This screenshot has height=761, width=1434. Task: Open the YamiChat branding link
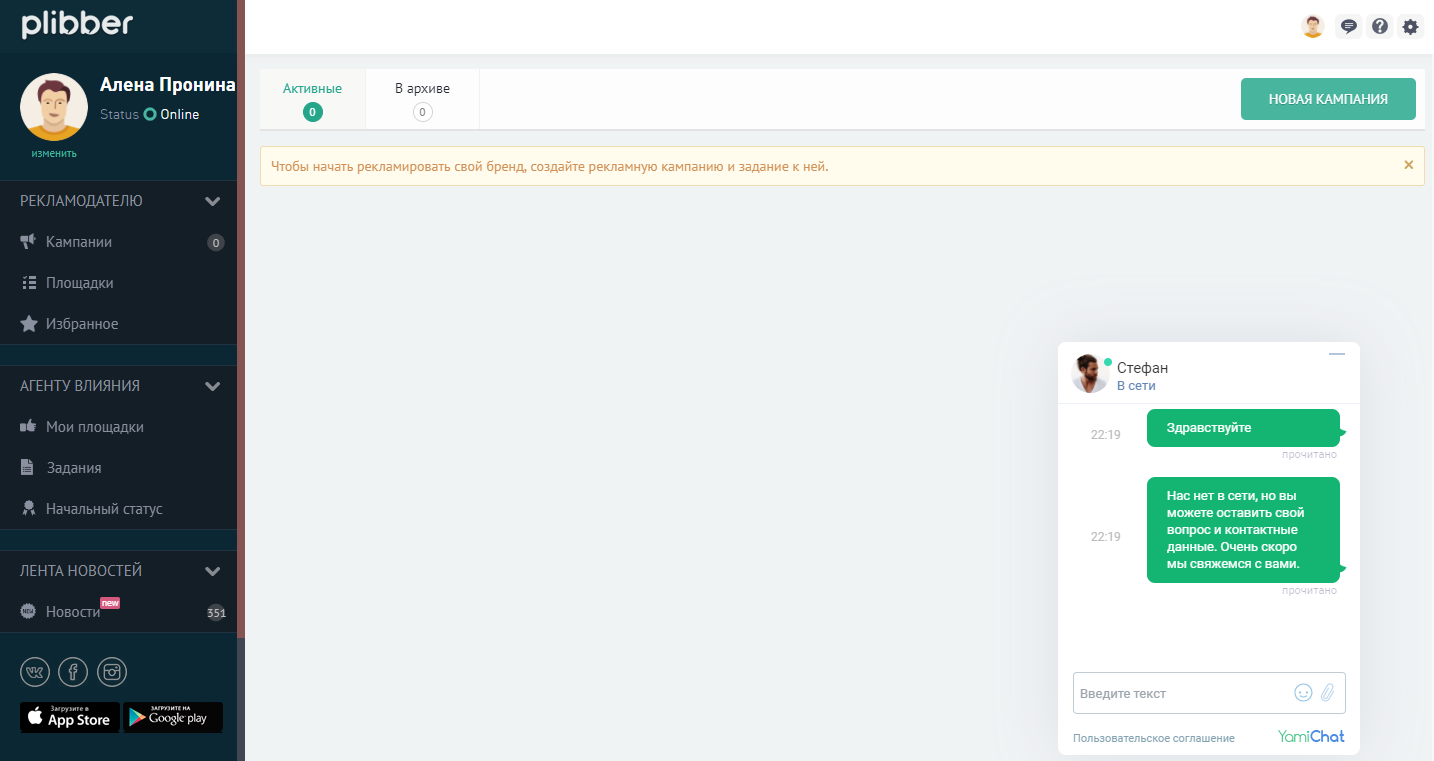tap(1311, 737)
